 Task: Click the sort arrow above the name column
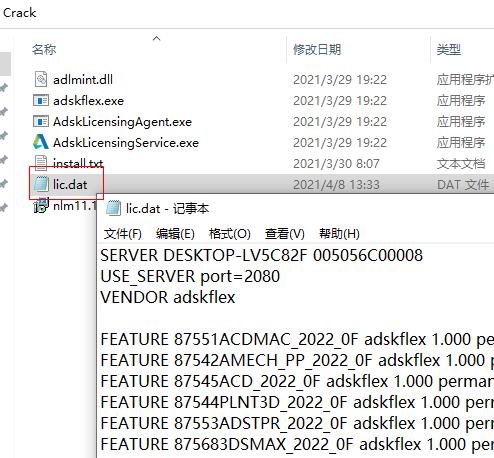pos(156,39)
